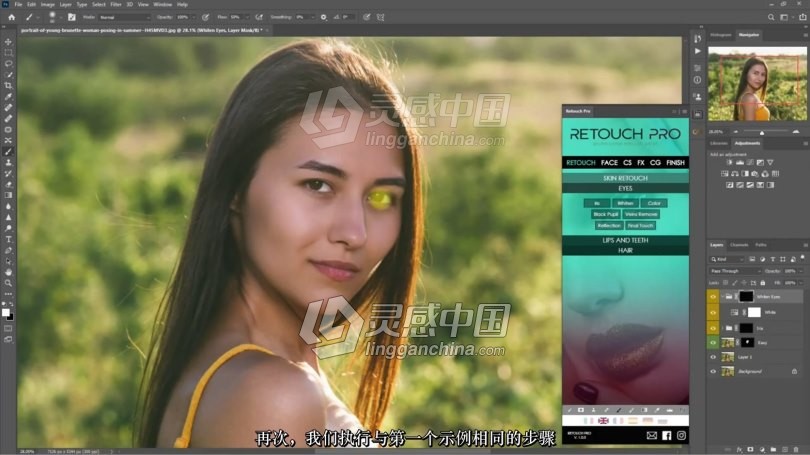
Task: Select the Zoom tool
Action: (x=8, y=283)
